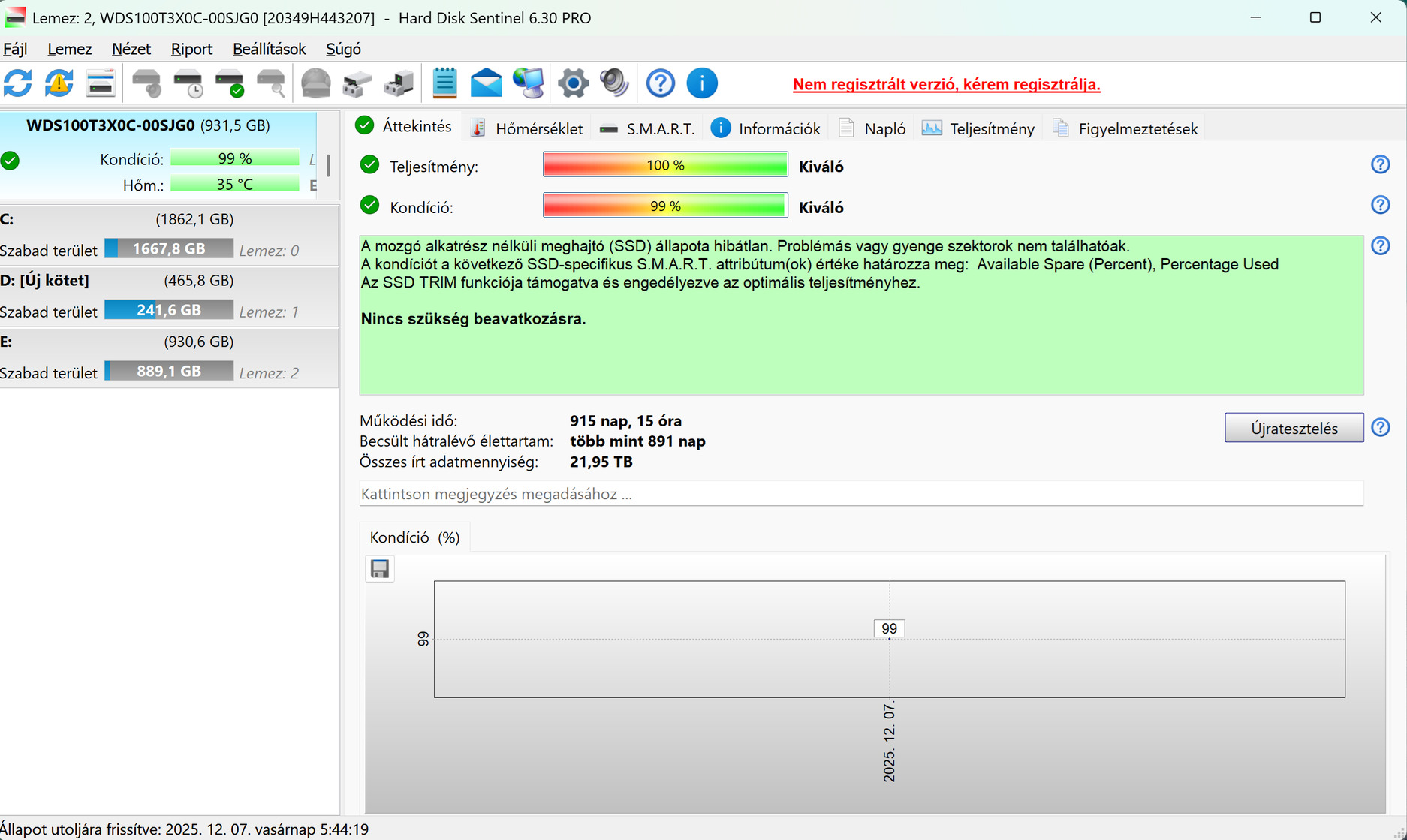The height and width of the screenshot is (840, 1407).
Task: Click the status bar 'Állapot utoljára frissítve' text
Action: pos(185,829)
